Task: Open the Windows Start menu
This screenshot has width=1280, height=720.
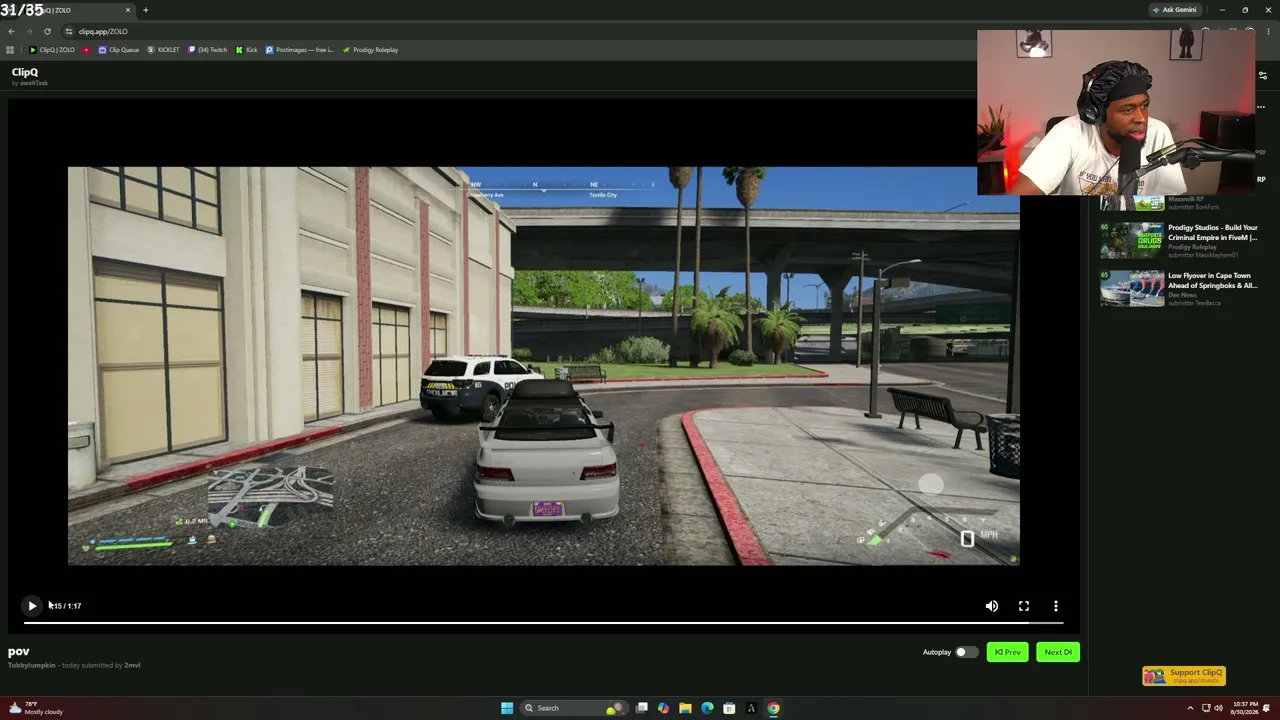Action: (x=507, y=708)
